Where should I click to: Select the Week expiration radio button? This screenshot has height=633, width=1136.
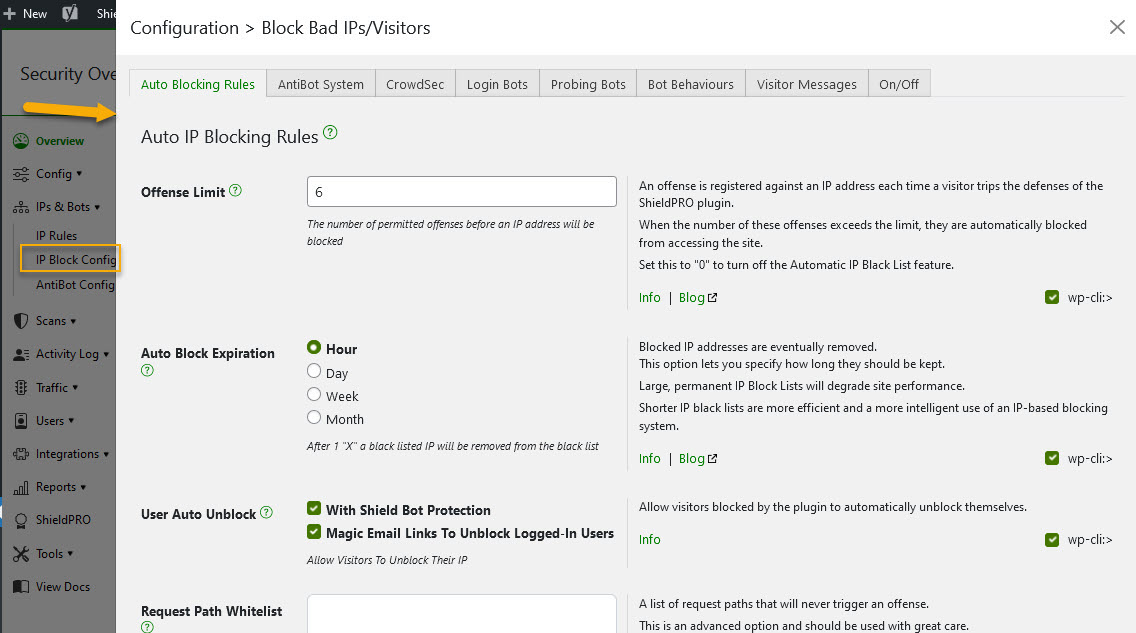coord(314,394)
